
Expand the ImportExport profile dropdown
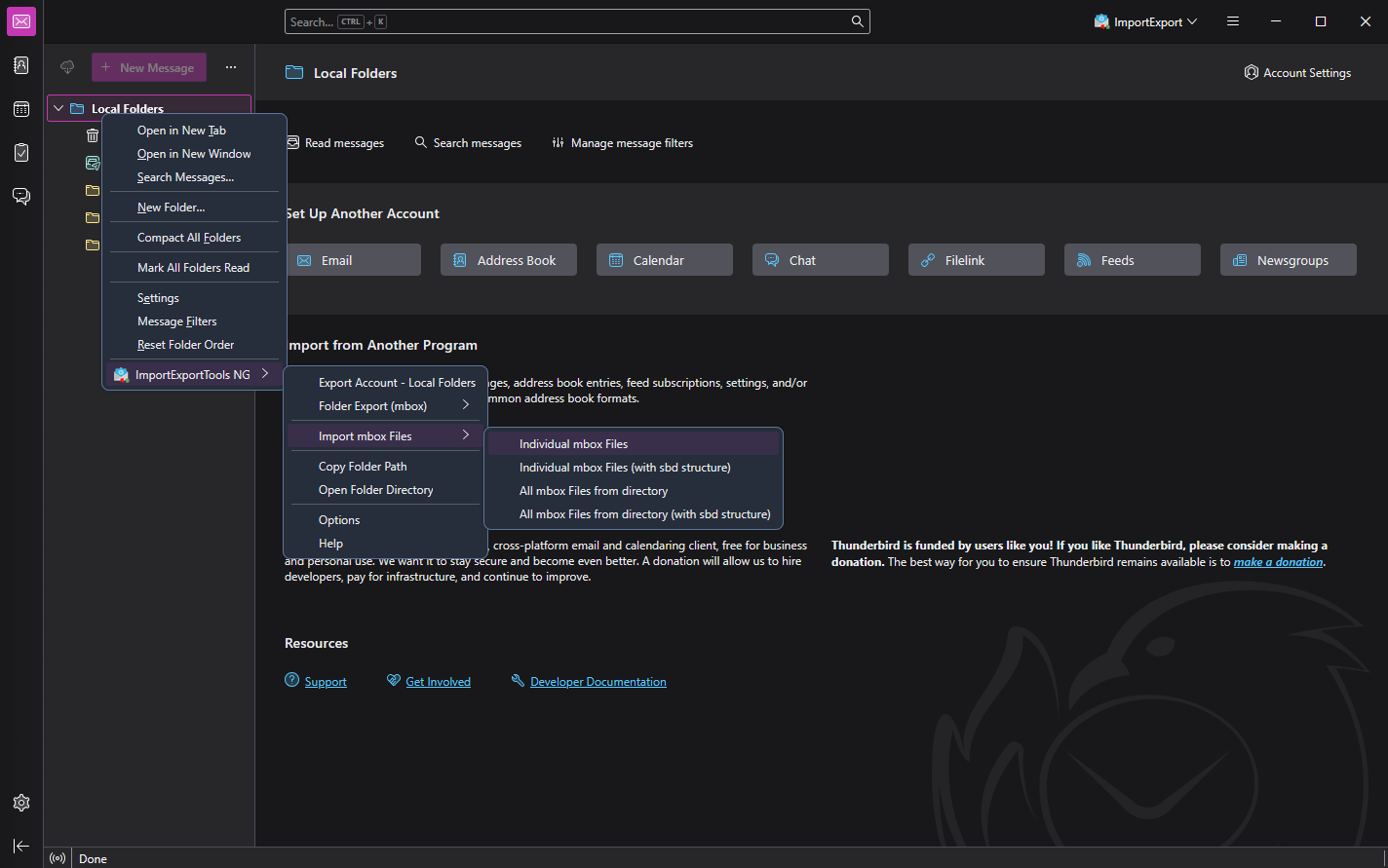click(1145, 21)
